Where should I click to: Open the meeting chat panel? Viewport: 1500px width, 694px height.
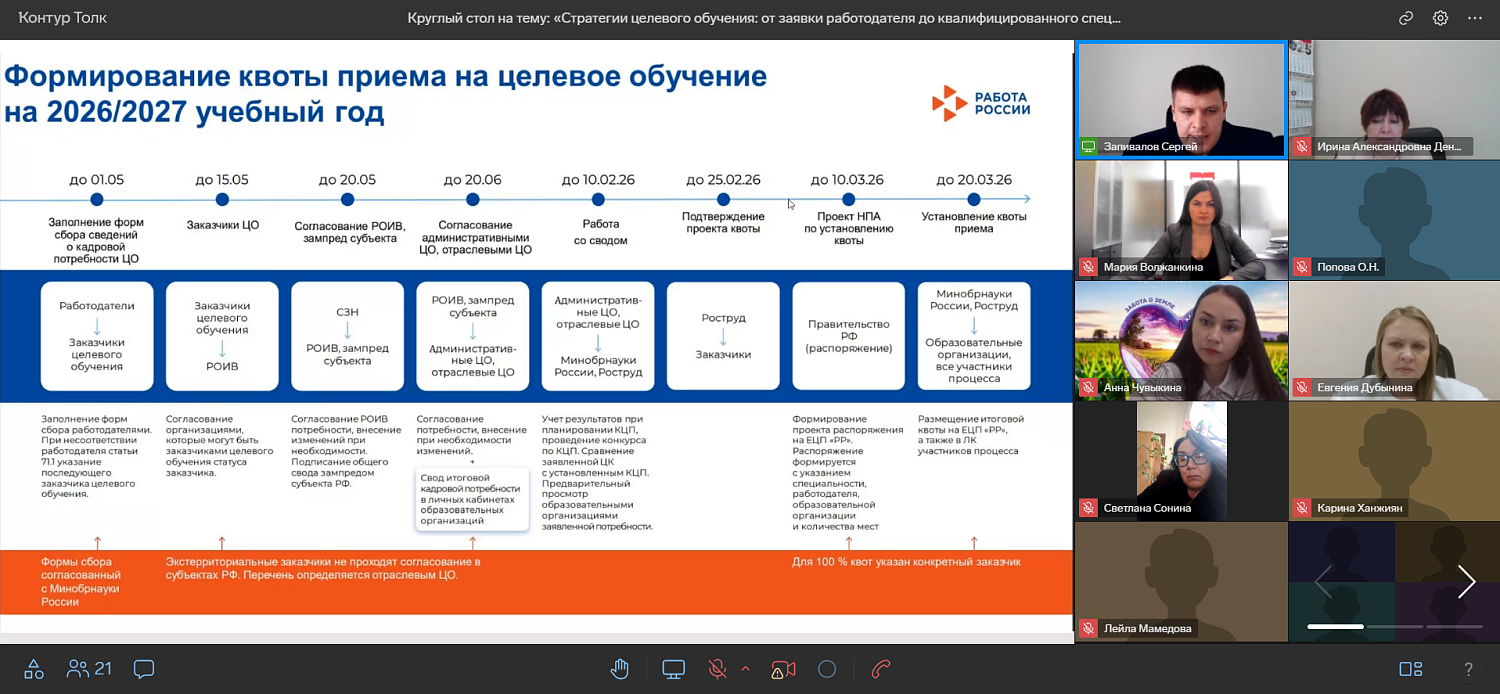click(143, 669)
